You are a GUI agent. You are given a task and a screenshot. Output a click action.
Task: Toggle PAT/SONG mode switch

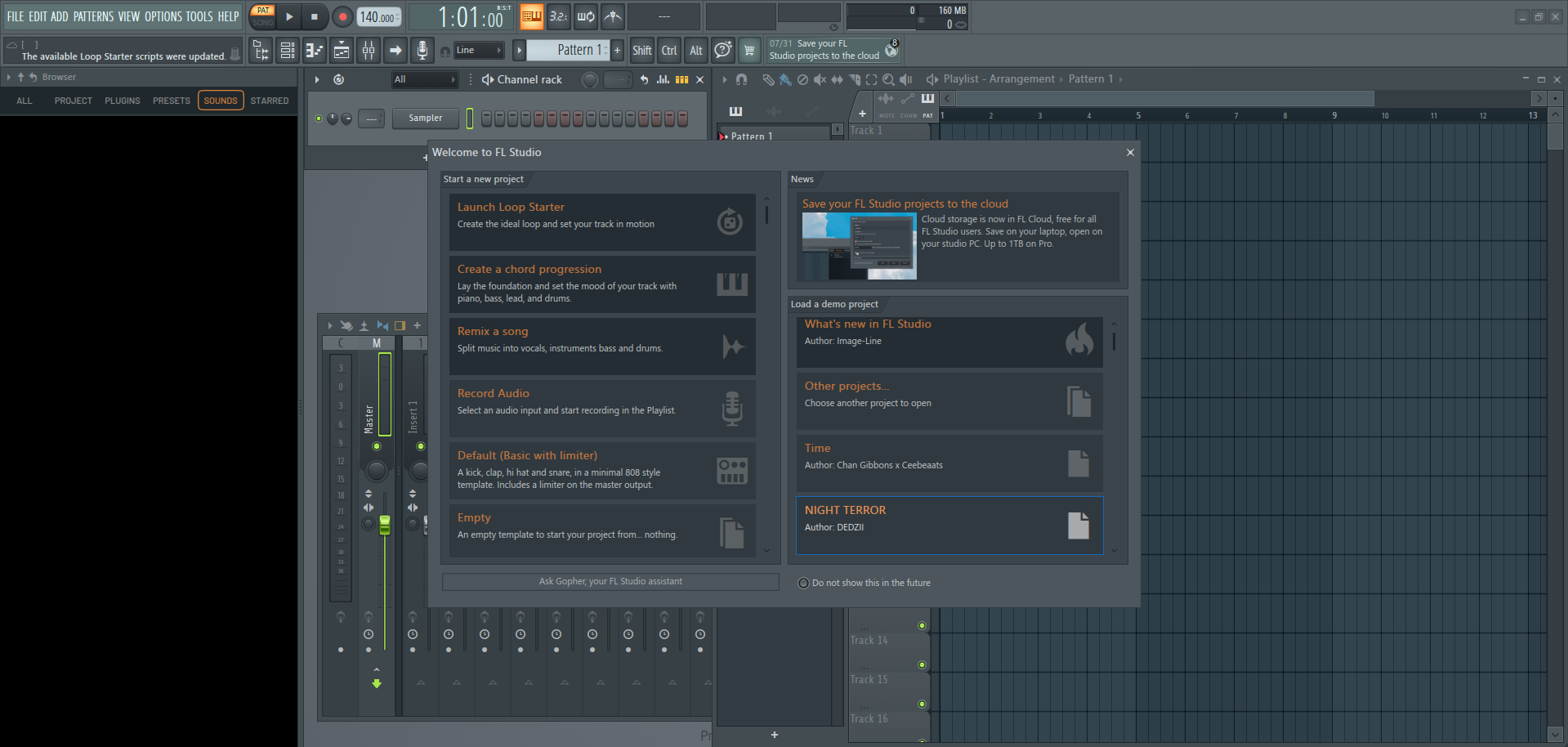(263, 16)
